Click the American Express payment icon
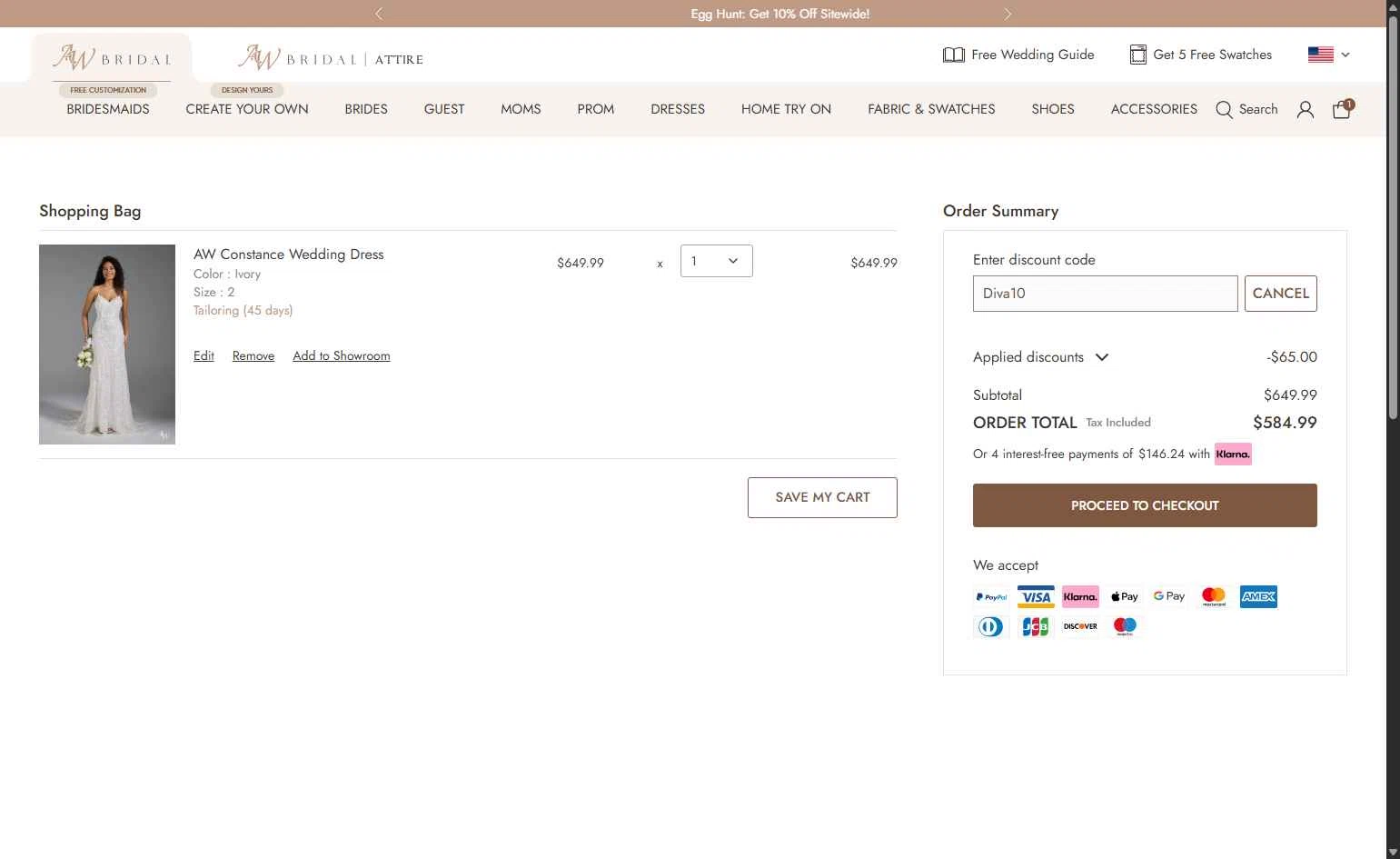 pos(1258,597)
